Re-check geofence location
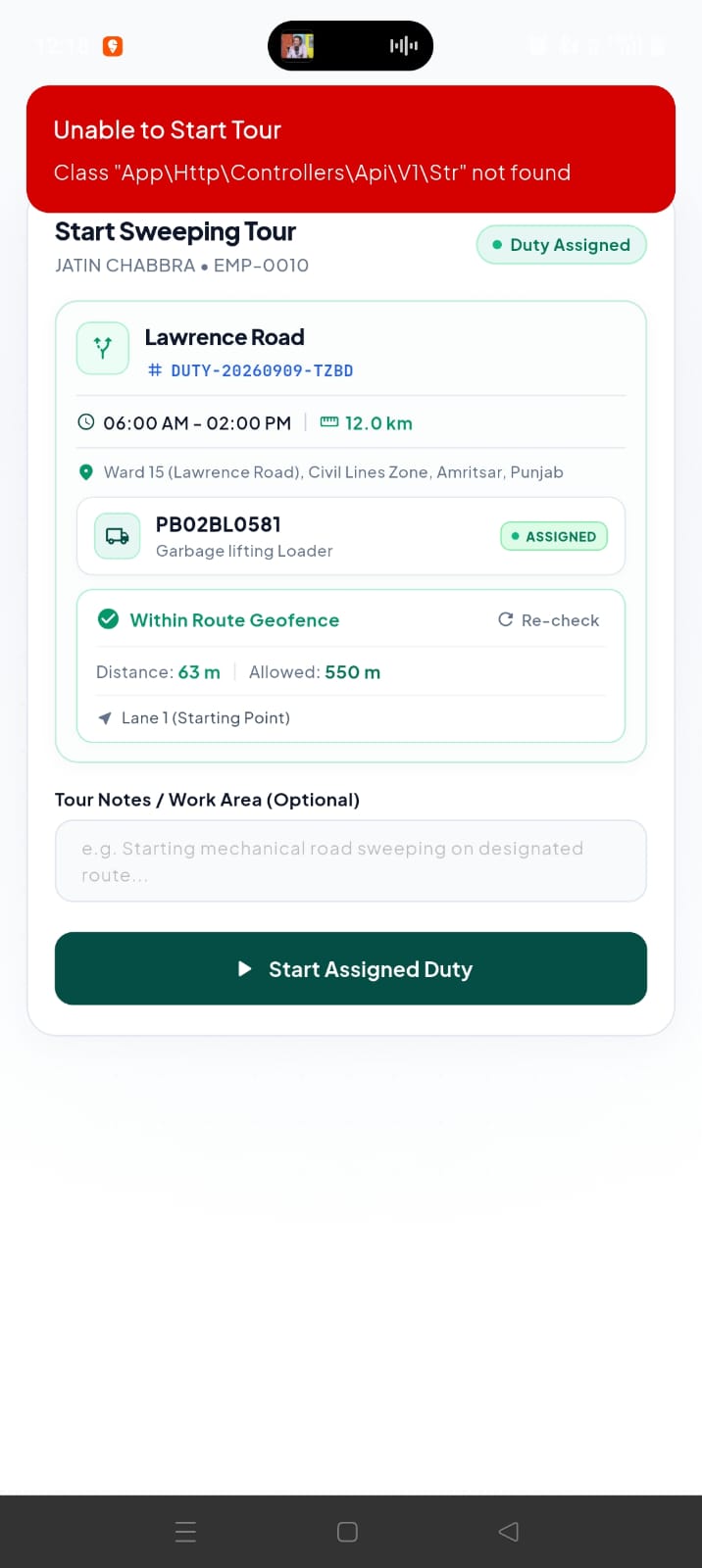The height and width of the screenshot is (1568, 702). tap(549, 620)
